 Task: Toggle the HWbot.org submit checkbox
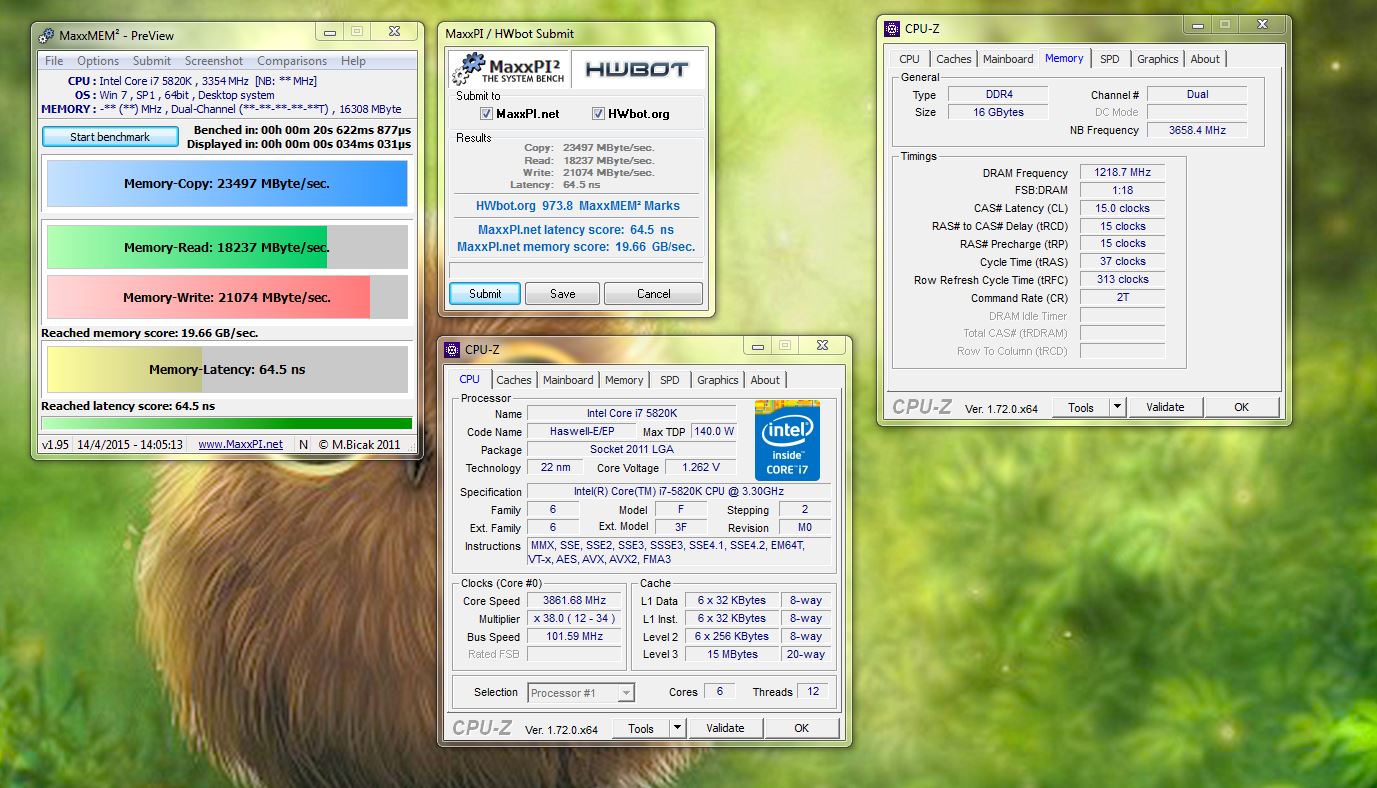click(x=599, y=114)
